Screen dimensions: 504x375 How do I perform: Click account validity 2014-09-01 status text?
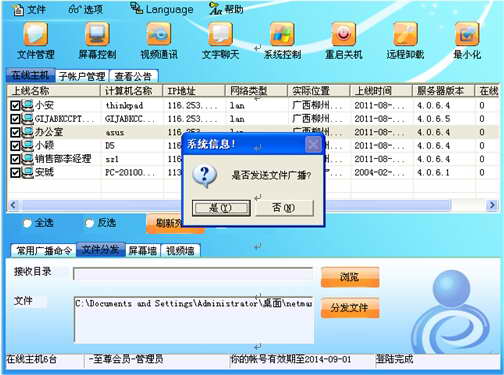point(291,359)
